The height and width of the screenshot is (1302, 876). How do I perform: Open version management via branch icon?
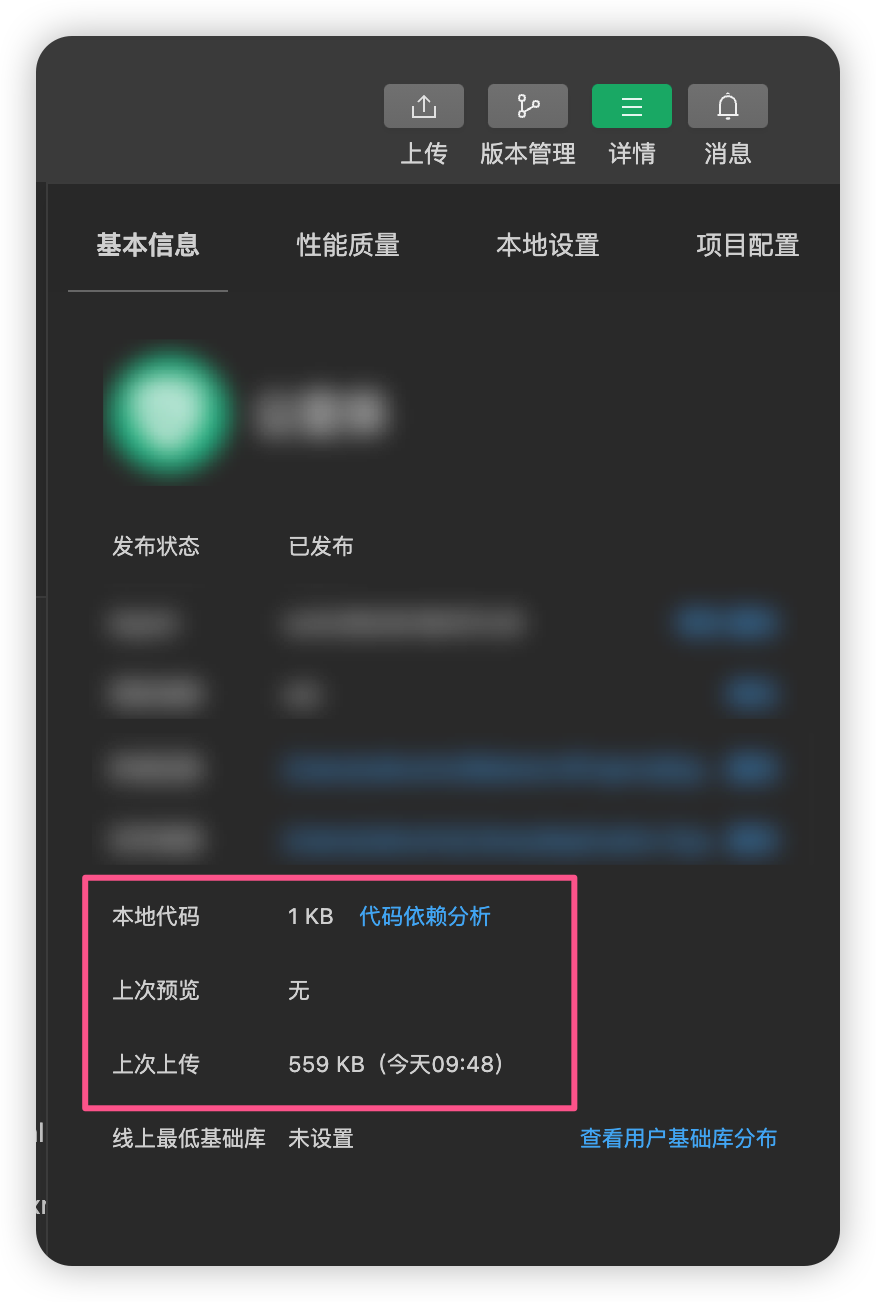pyautogui.click(x=528, y=106)
